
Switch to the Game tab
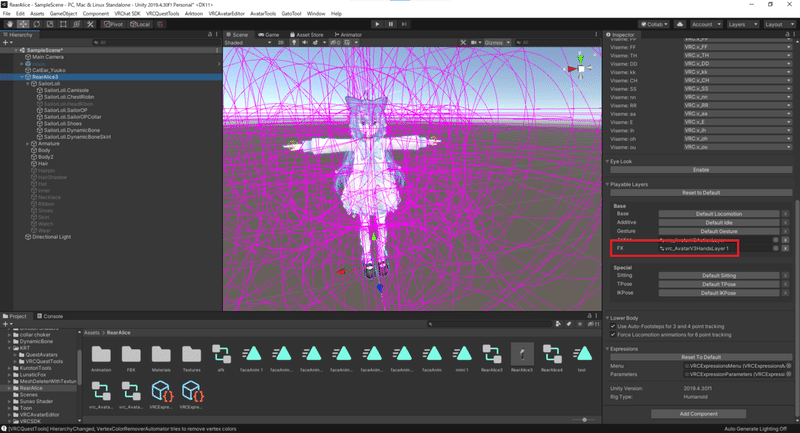(268, 35)
